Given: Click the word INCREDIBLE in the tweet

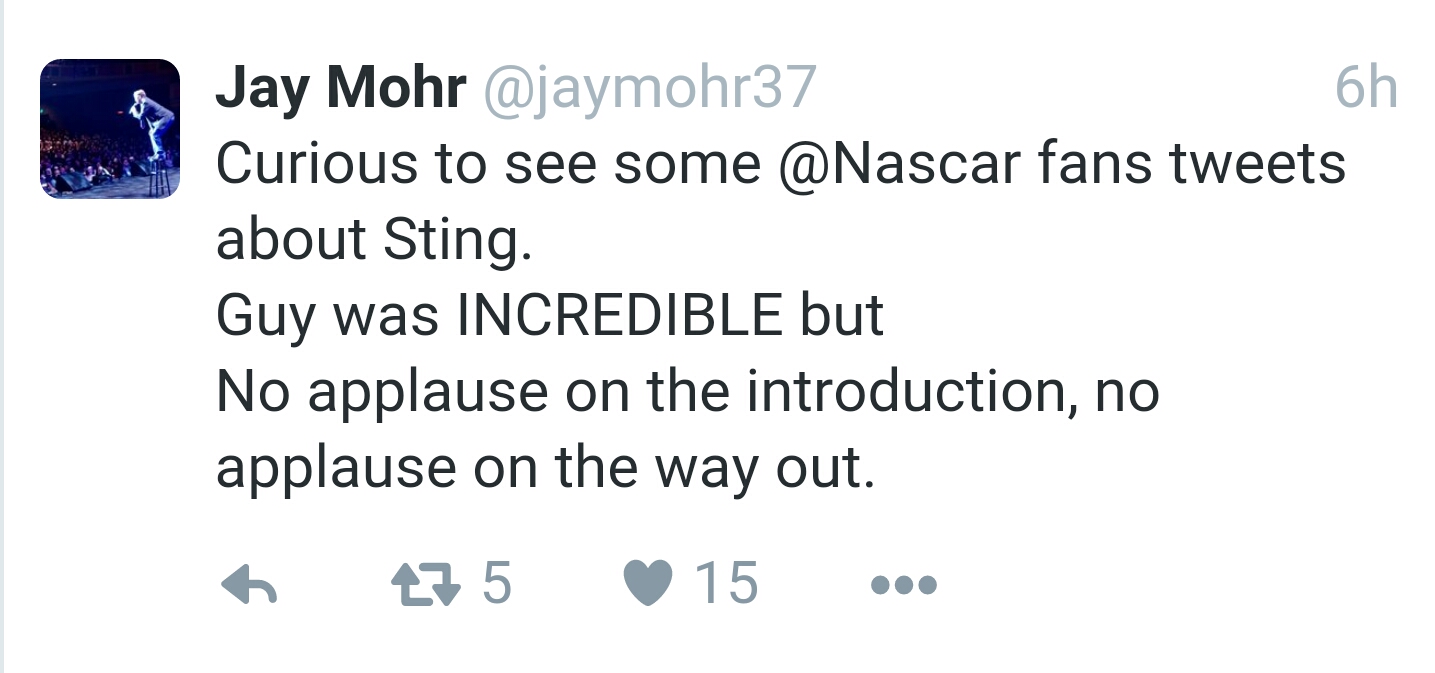Looking at the screenshot, I should [x=620, y=315].
